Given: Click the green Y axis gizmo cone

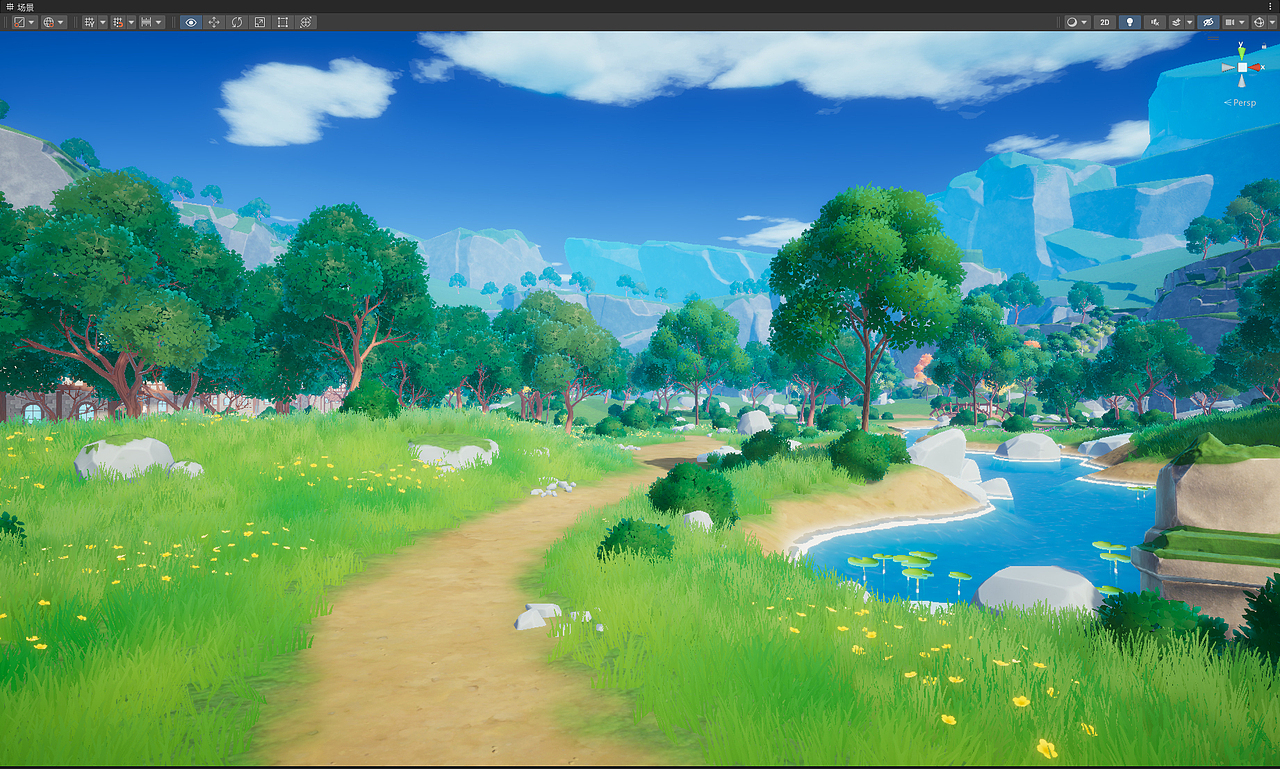Looking at the screenshot, I should (1242, 53).
